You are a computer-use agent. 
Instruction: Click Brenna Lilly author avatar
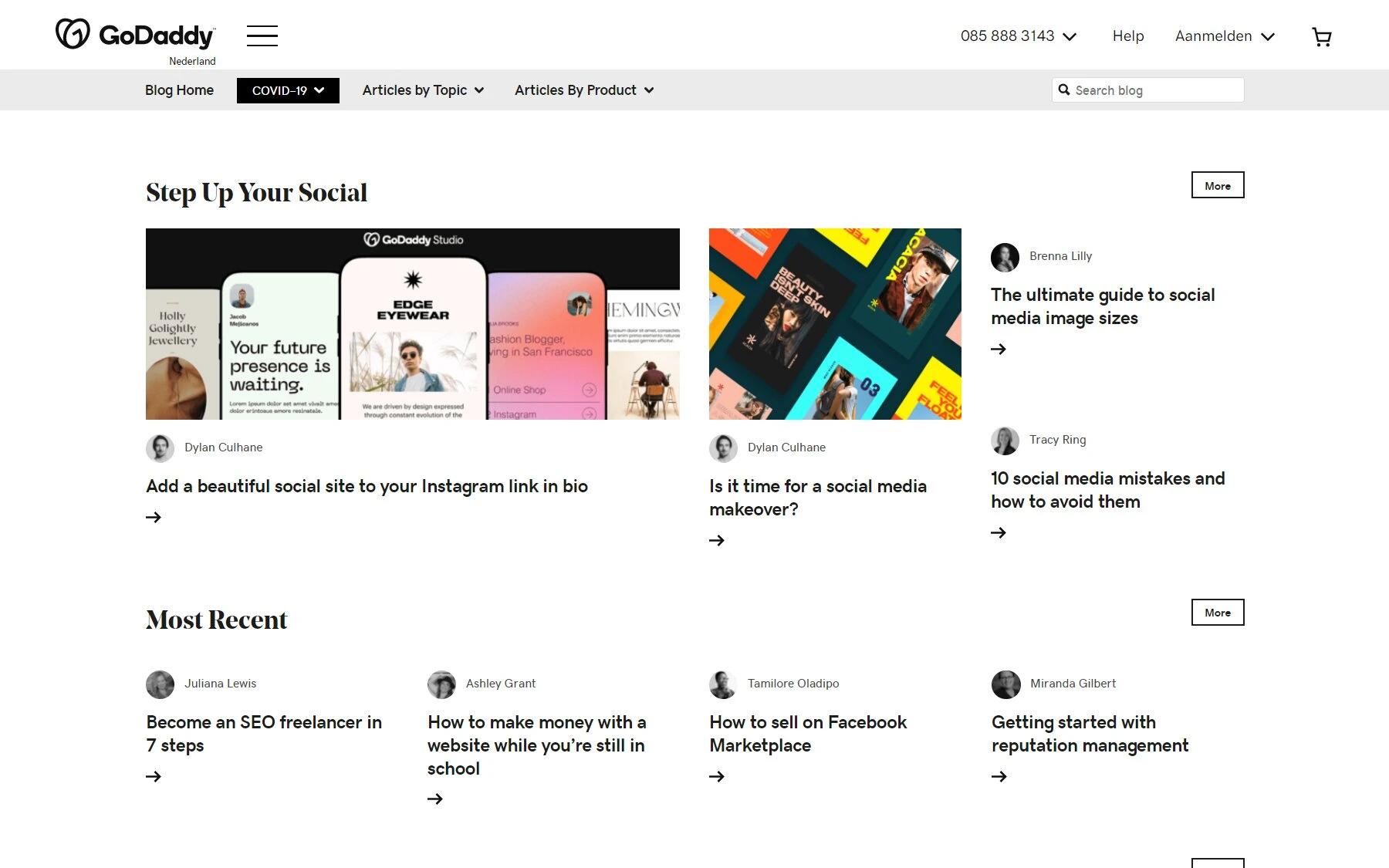click(x=1005, y=257)
